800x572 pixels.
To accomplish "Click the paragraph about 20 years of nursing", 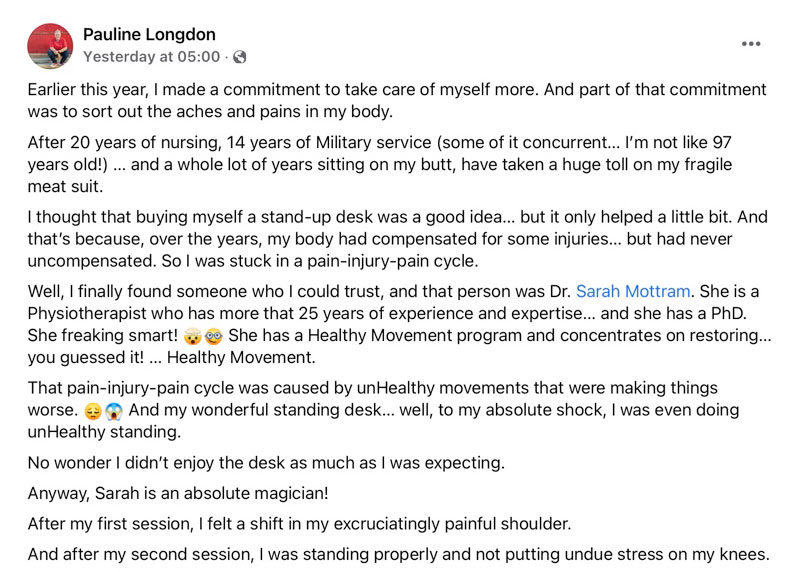I will pyautogui.click(x=380, y=164).
